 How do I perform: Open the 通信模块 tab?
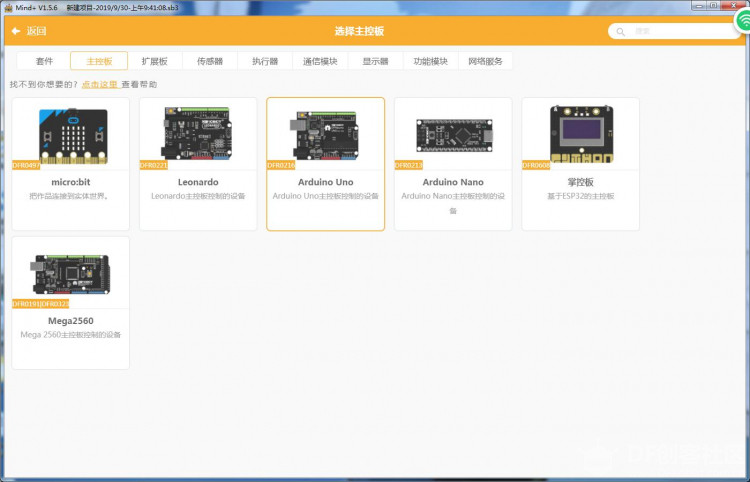[320, 61]
